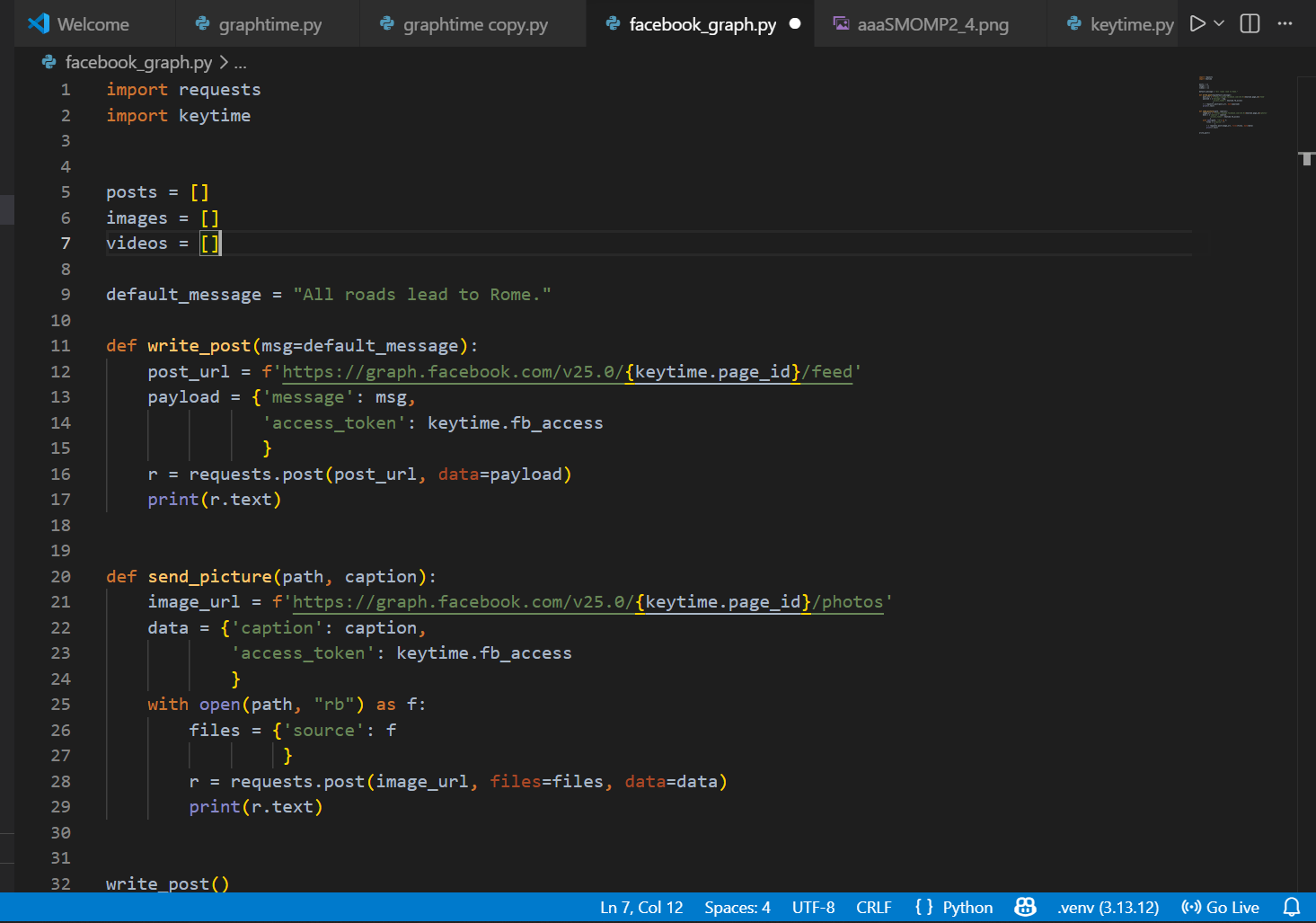Viewport: 1316px width, 923px height.
Task: Select the facebook_graph.py tab
Action: tap(702, 24)
